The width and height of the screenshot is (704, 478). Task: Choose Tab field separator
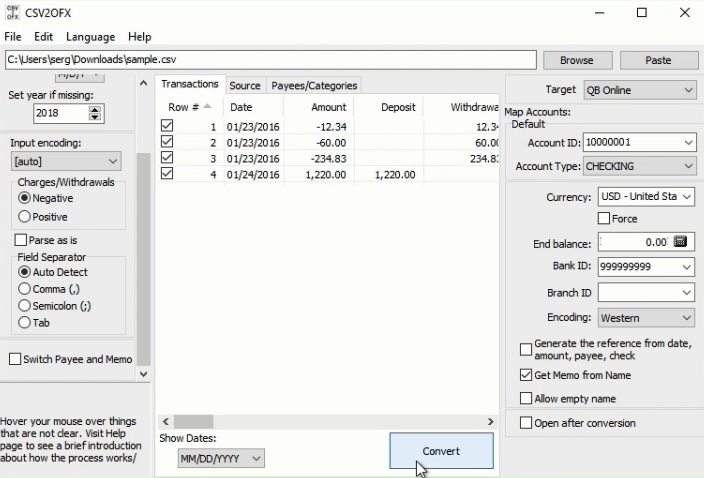pos(24,322)
